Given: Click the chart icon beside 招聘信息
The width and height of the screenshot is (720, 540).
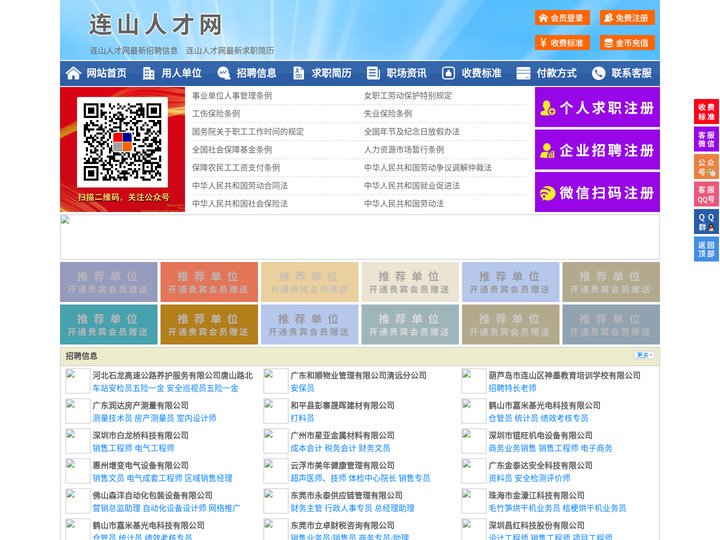Looking at the screenshot, I should point(224,73).
